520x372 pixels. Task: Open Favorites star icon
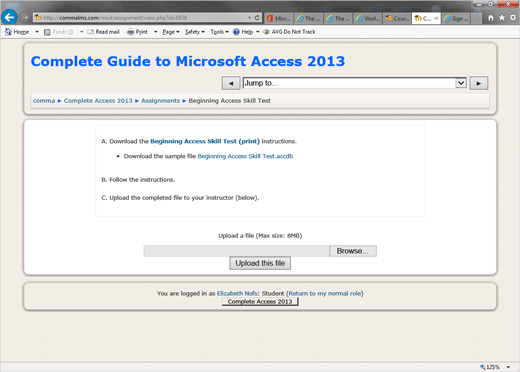pyautogui.click(x=502, y=18)
